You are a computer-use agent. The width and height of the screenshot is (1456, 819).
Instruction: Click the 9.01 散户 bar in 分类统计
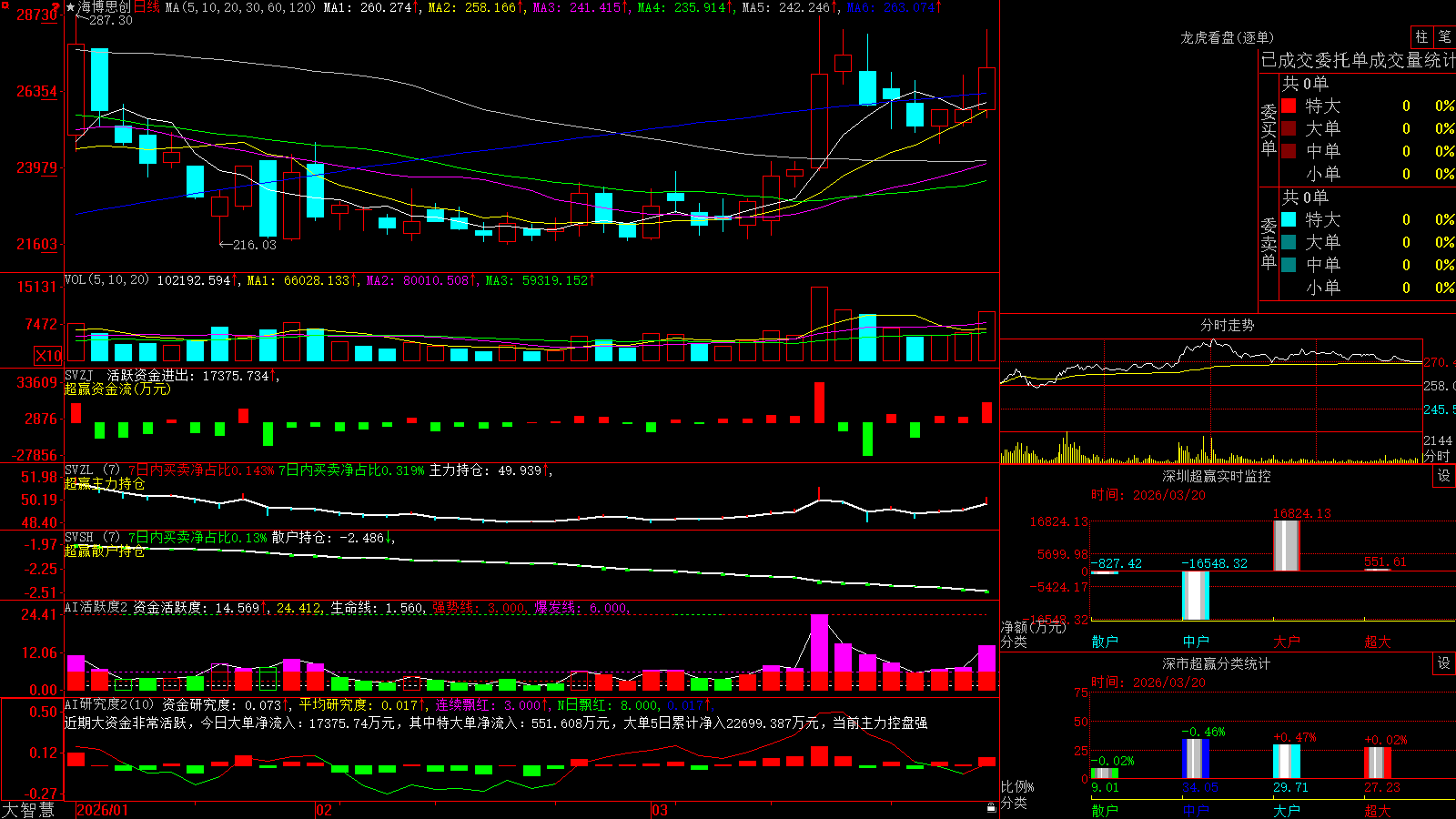[x=1105, y=773]
